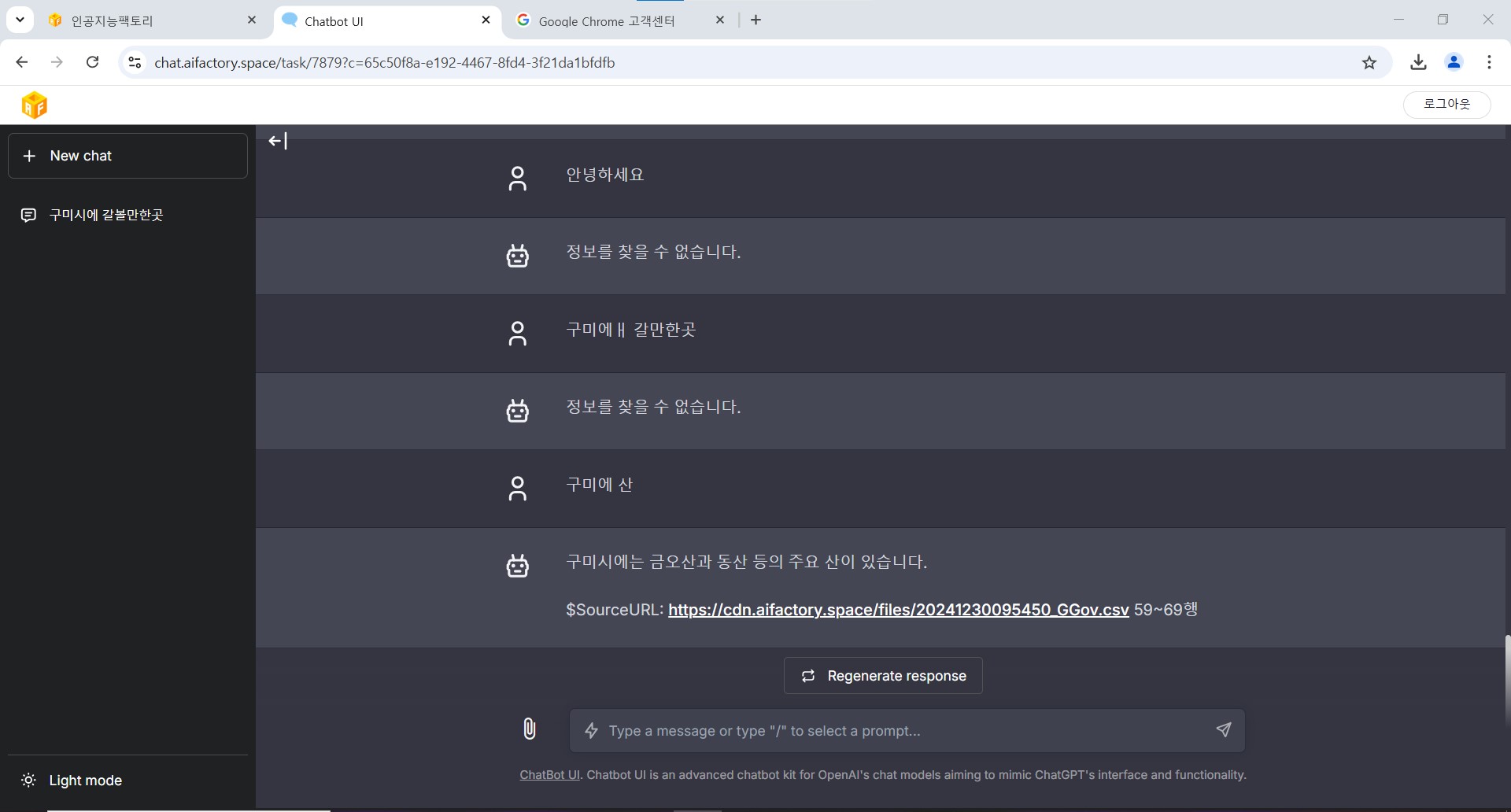Reload the page
Screen dimensions: 1511x812
(92, 63)
